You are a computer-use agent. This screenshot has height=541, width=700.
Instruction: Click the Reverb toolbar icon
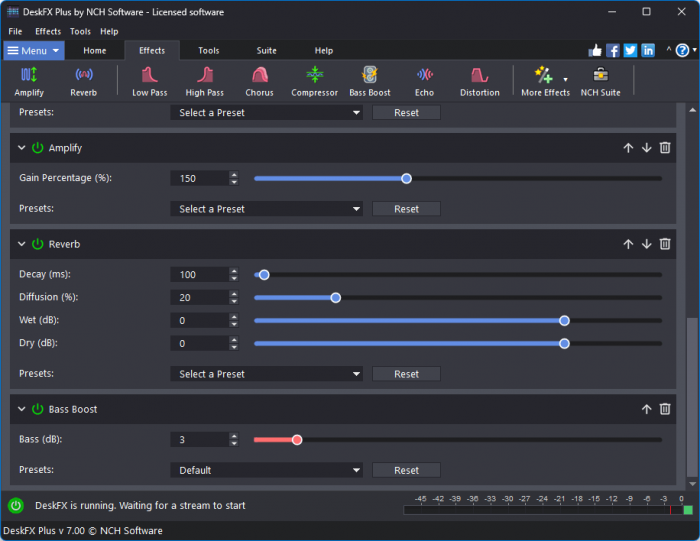coord(83,80)
